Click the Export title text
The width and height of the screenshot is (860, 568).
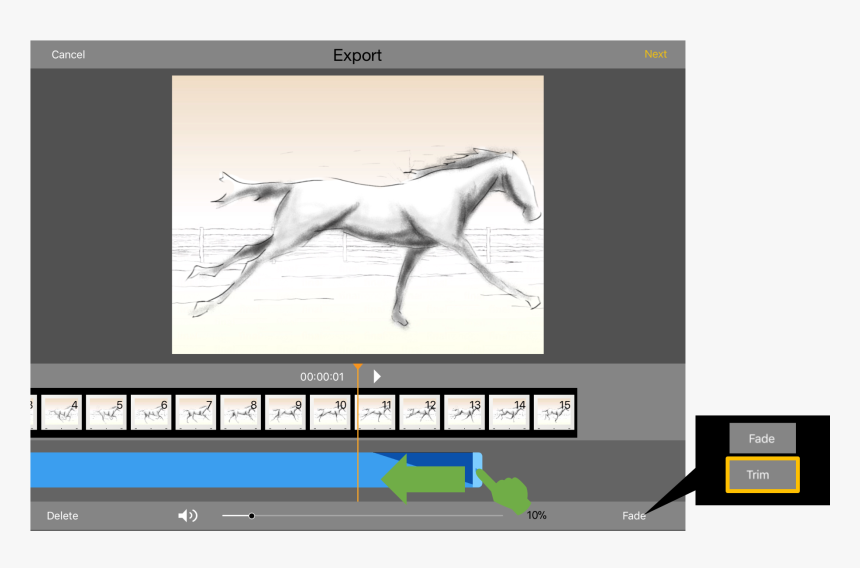[358, 55]
